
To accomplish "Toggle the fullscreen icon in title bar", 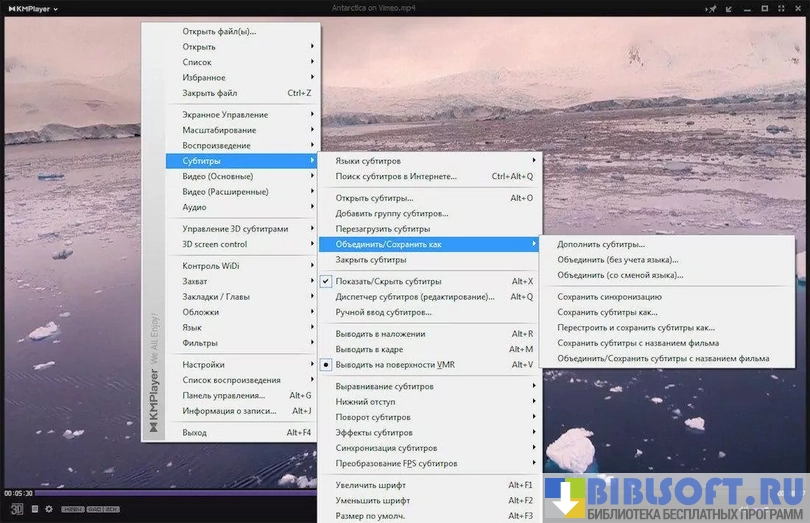I will [x=783, y=8].
